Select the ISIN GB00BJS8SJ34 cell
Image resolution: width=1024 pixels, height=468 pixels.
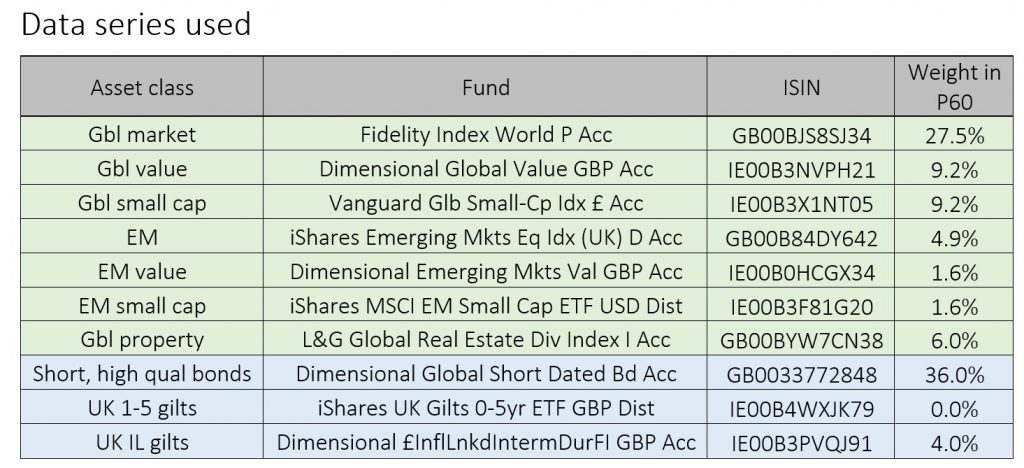tap(801, 134)
